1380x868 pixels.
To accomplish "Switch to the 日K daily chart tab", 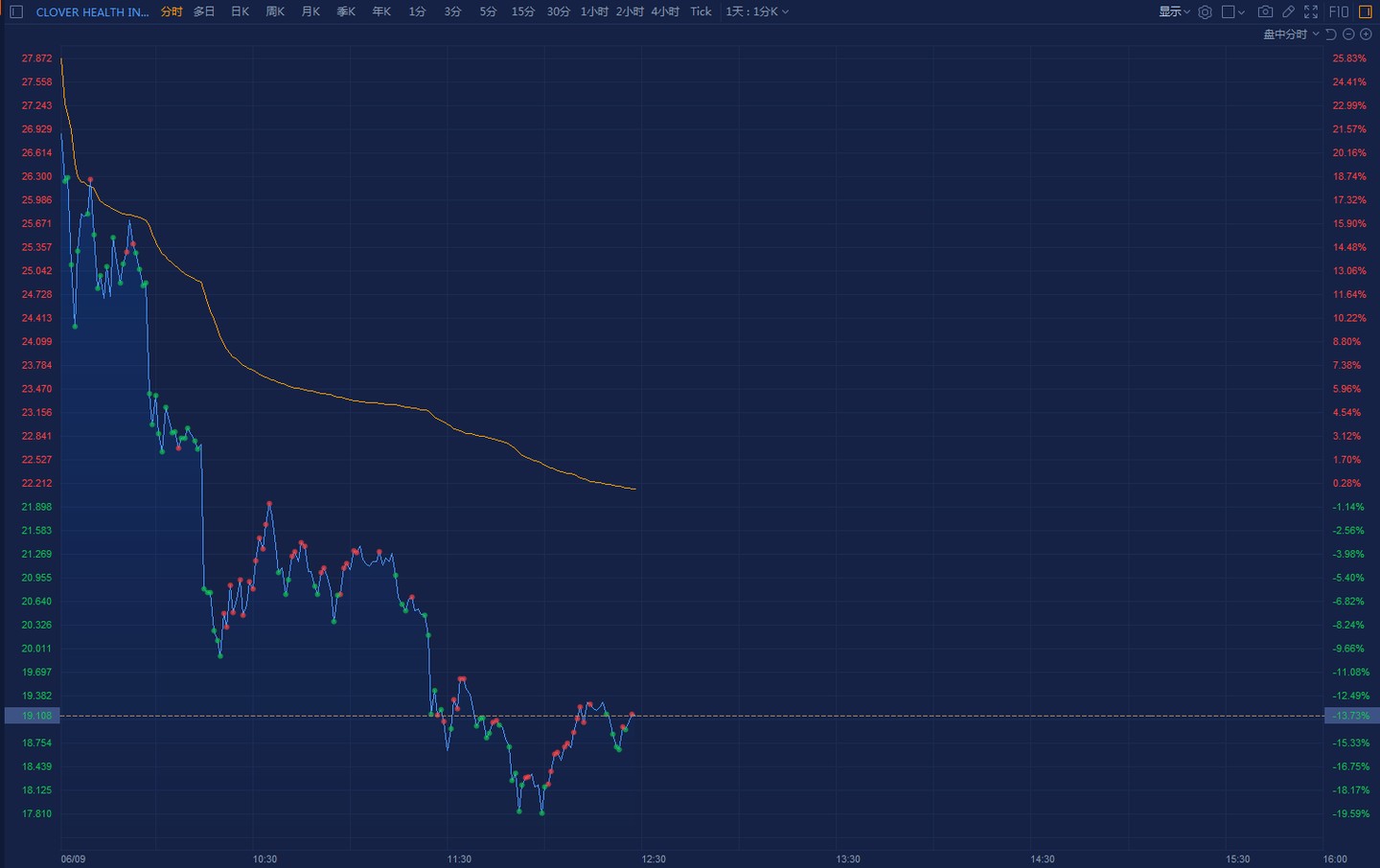I will point(240,11).
